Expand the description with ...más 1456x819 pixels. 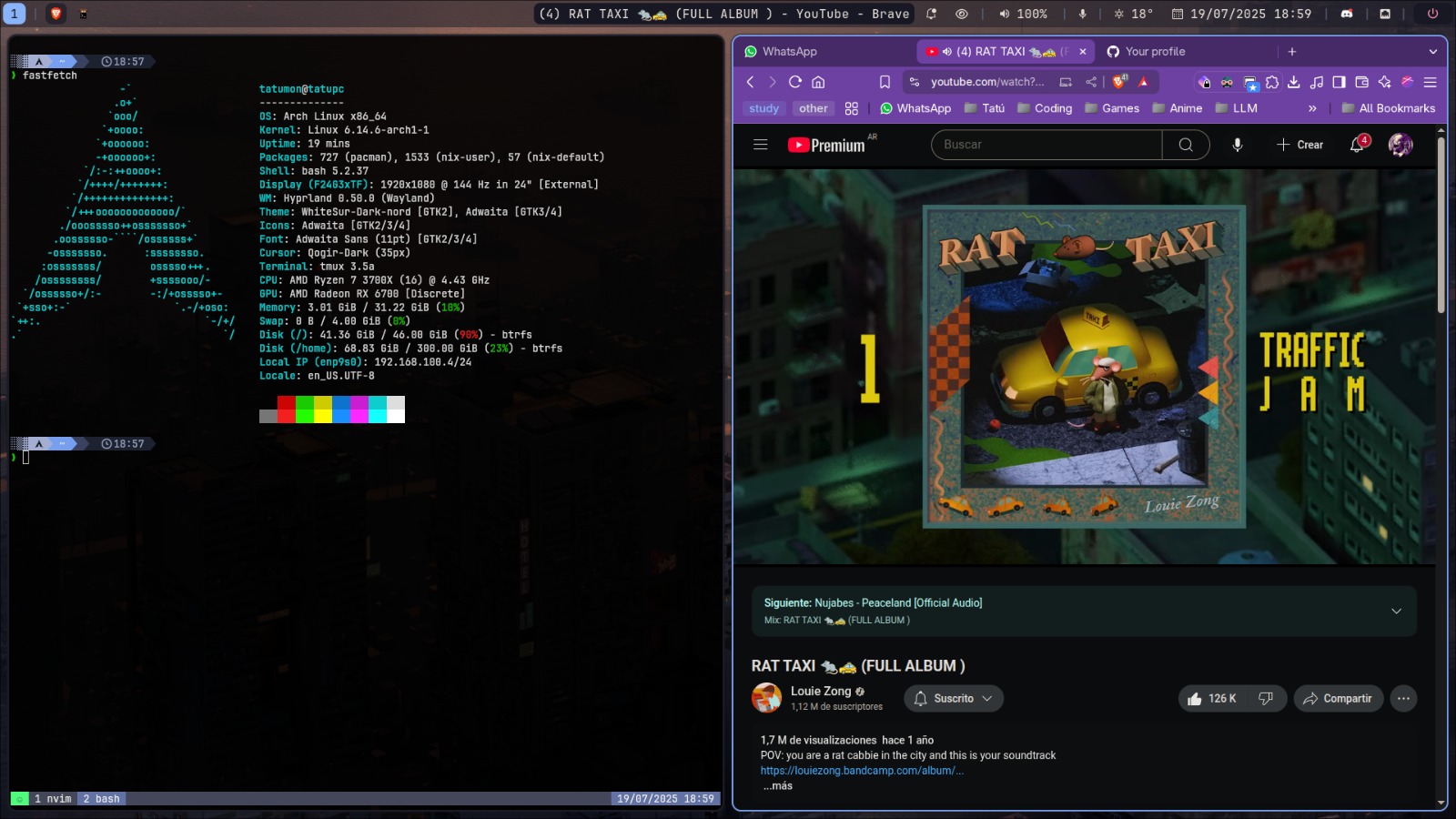click(777, 786)
